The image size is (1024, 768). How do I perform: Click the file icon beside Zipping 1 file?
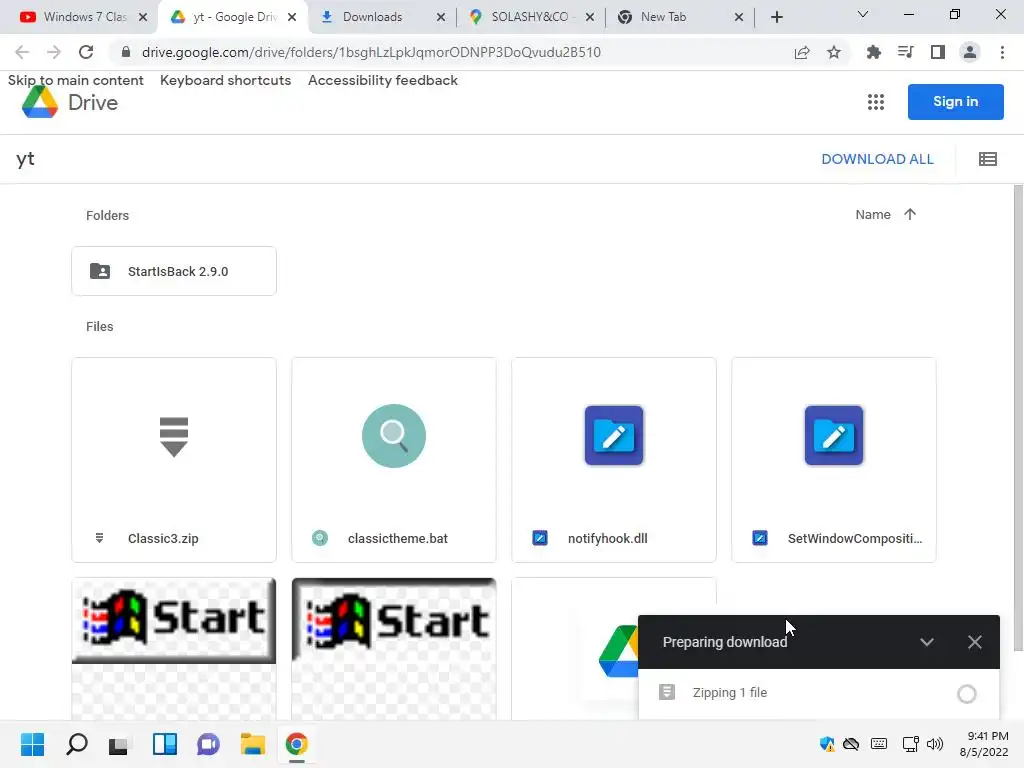coord(667,692)
